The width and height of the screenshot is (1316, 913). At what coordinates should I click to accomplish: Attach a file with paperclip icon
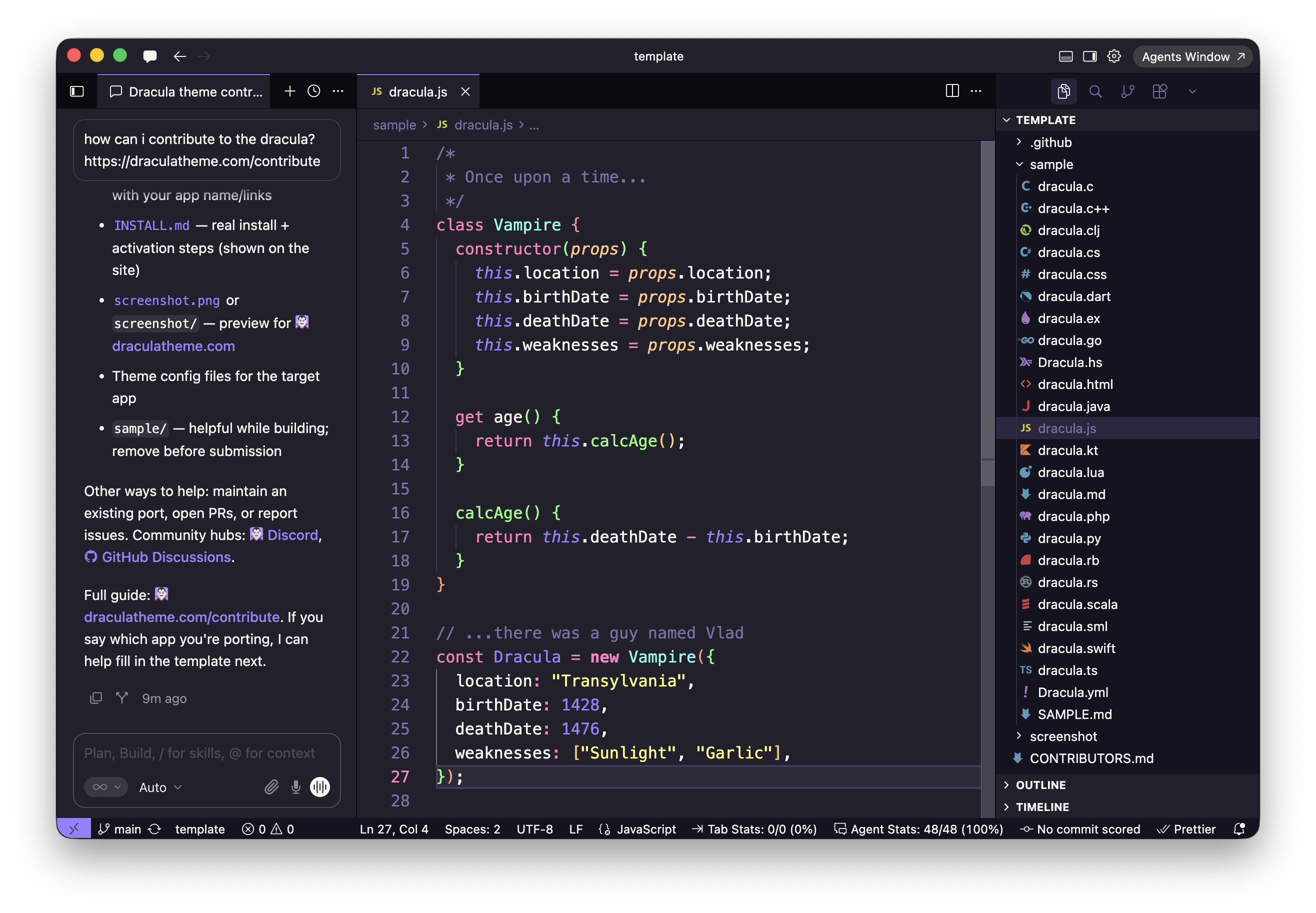coord(271,787)
